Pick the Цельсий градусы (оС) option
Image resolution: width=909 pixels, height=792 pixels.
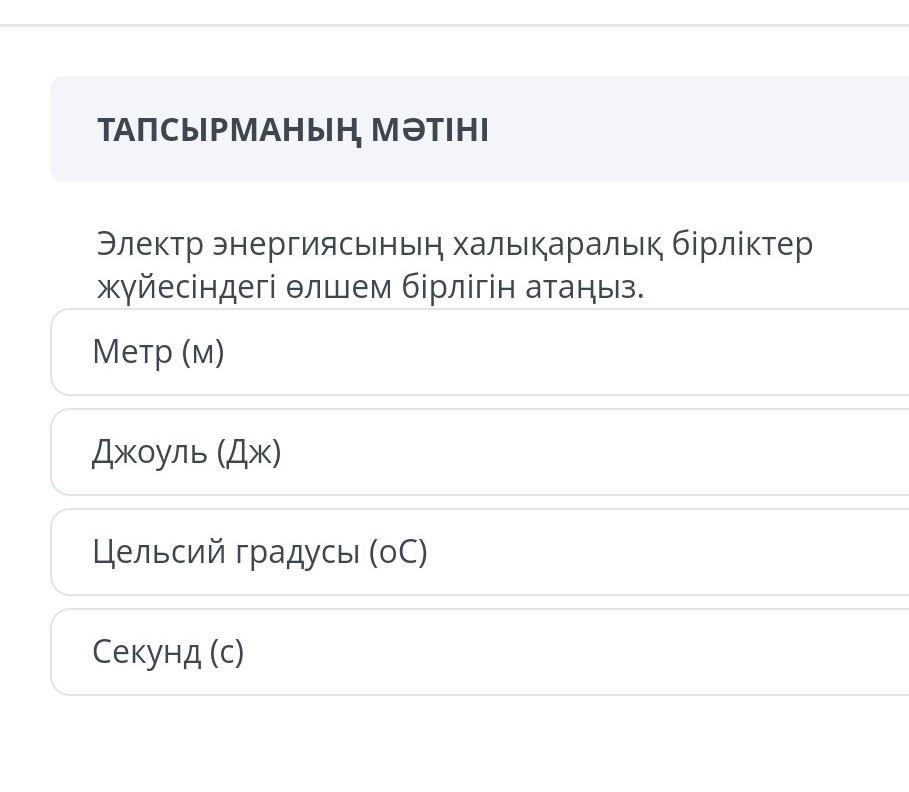(x=480, y=552)
